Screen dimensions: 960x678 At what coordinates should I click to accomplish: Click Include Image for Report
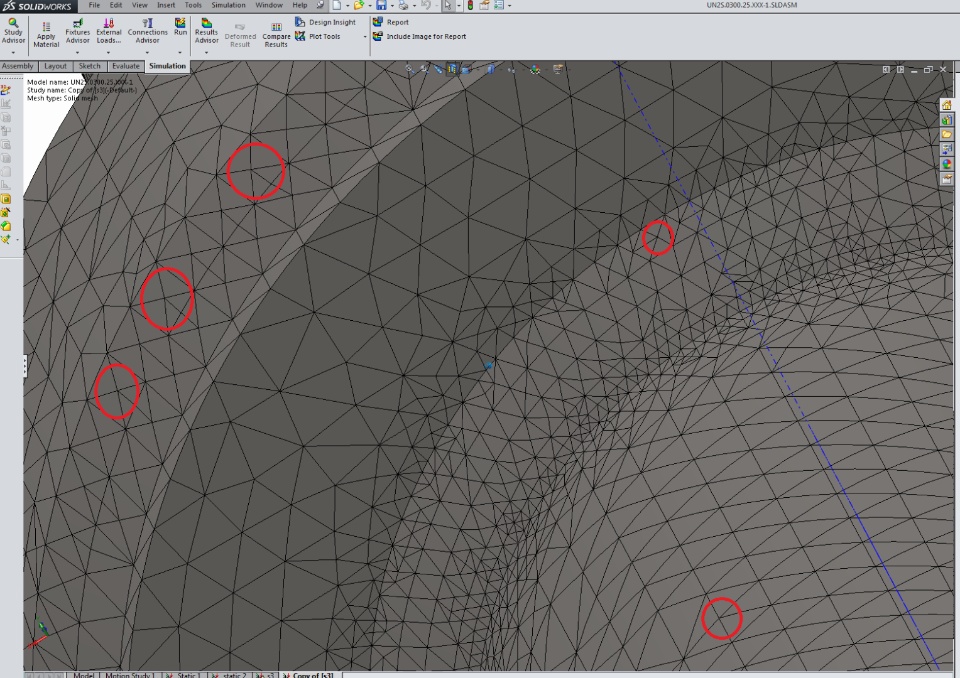point(419,37)
